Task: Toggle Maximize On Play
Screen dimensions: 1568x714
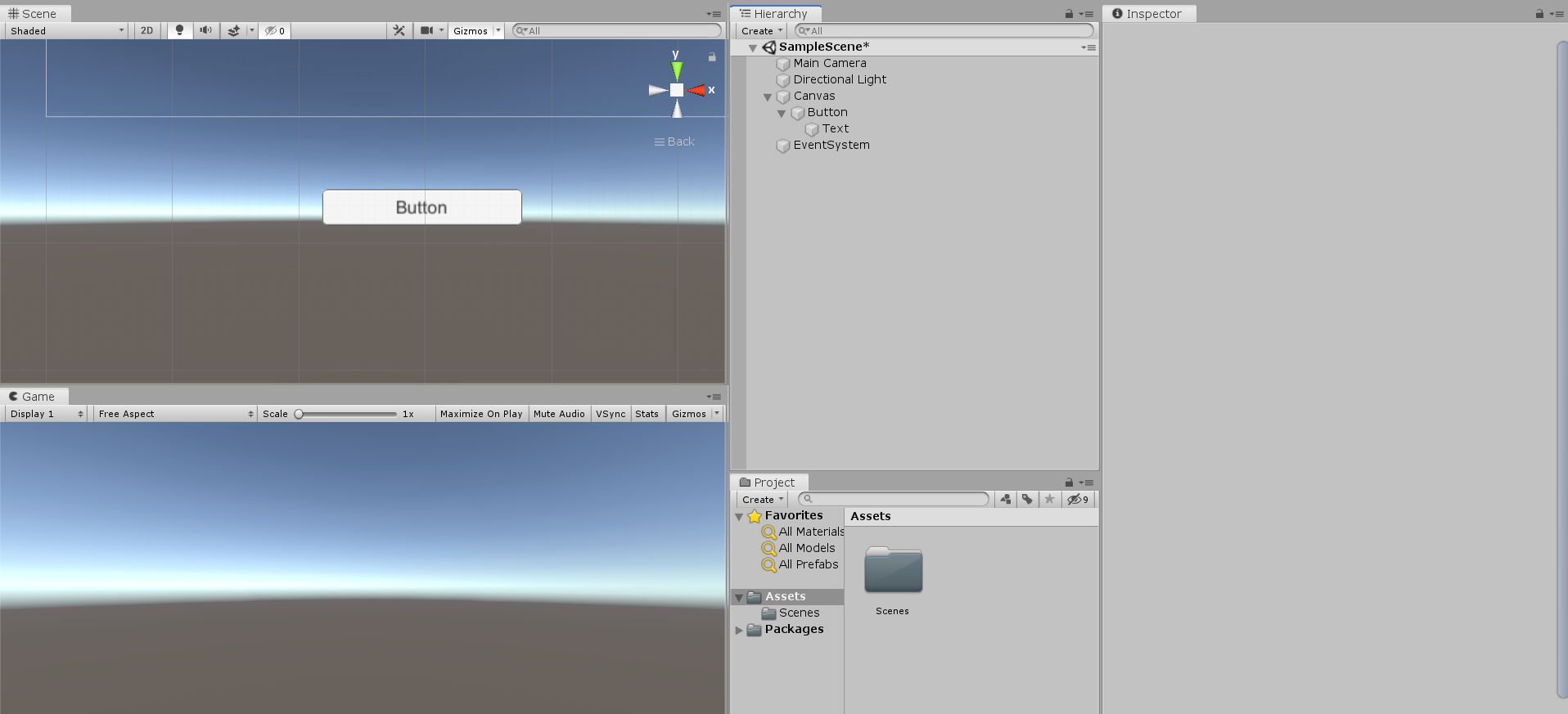Action: pos(481,414)
